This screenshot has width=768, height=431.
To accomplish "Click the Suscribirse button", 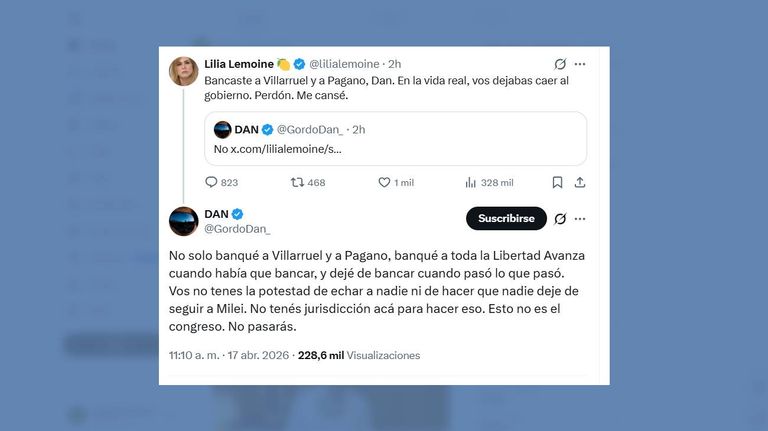I will coord(506,218).
